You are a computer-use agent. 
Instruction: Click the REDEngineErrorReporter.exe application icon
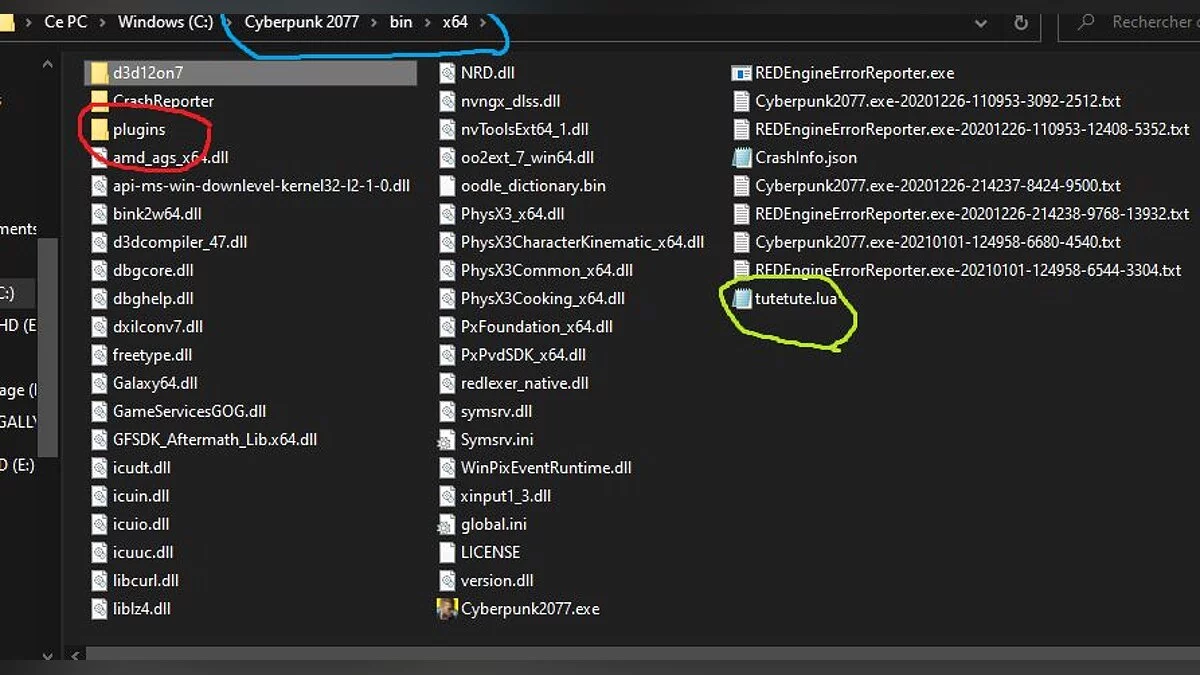tap(741, 73)
